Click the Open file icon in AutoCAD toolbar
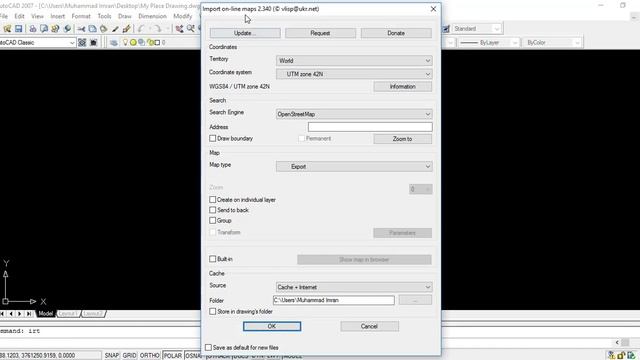This screenshot has width=640, height=360. 7,29
